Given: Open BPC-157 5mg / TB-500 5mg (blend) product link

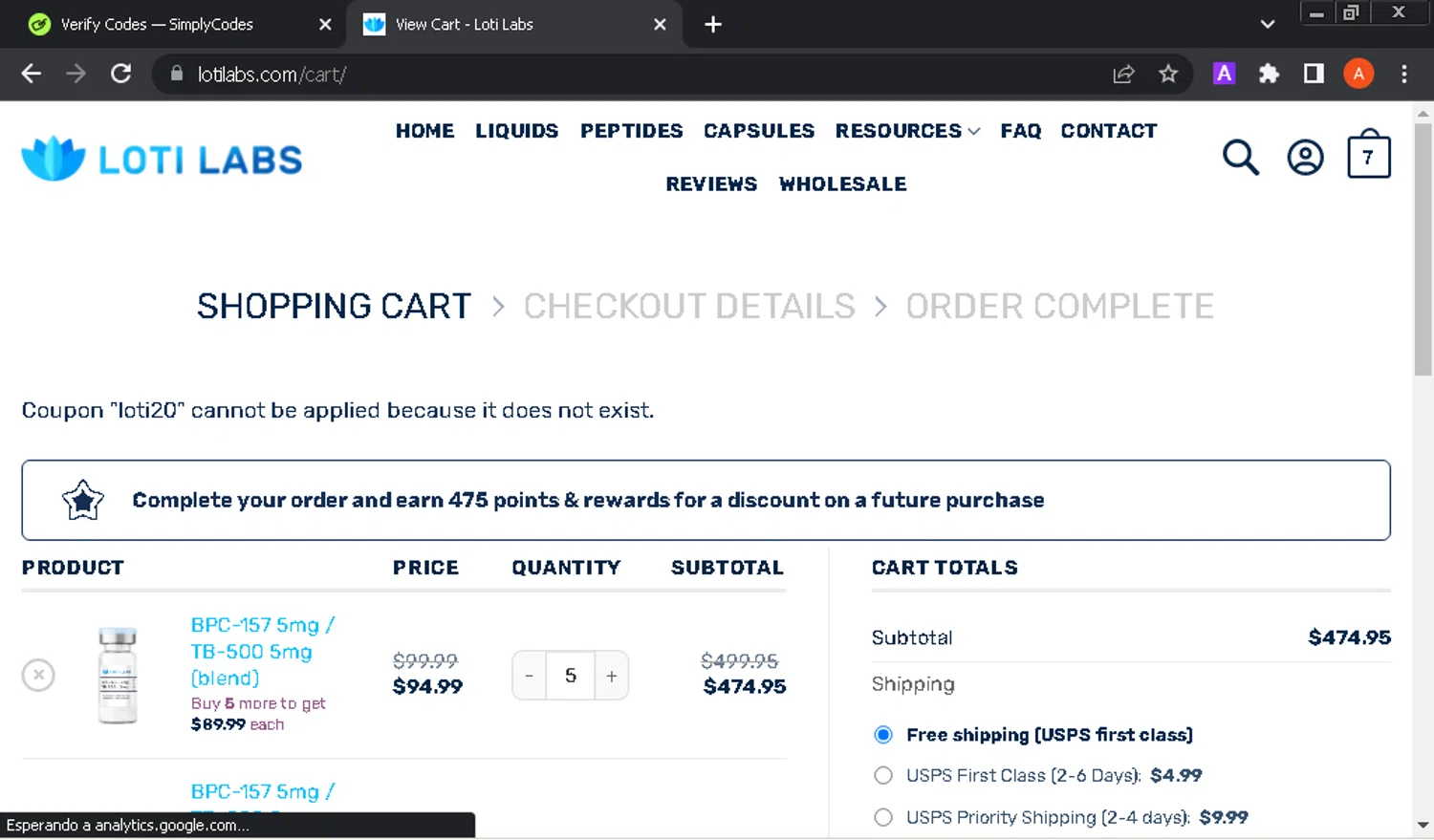Looking at the screenshot, I should (x=263, y=652).
